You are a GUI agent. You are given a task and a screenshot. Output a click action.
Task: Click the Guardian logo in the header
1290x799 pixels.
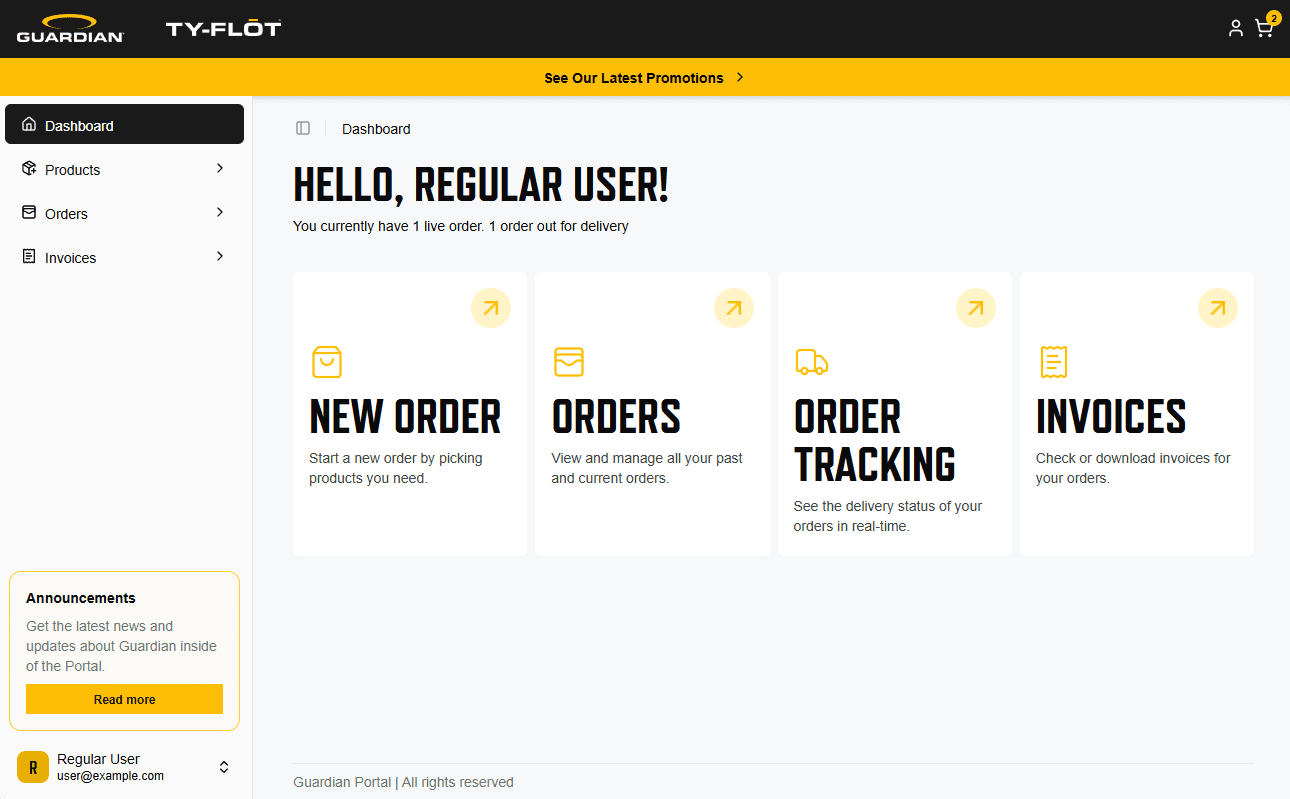(x=70, y=28)
